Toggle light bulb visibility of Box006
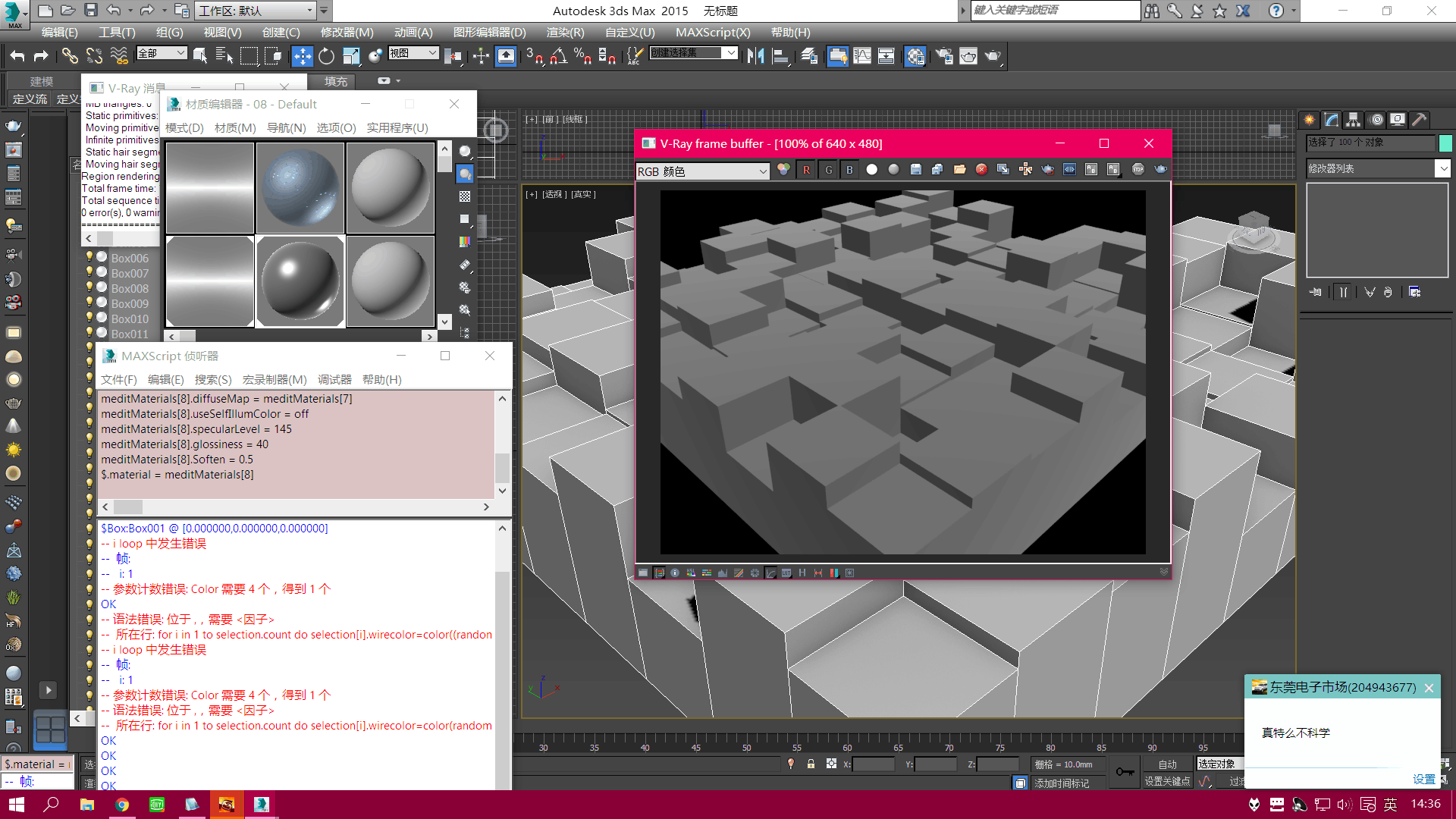This screenshot has width=1456, height=819. pos(89,257)
